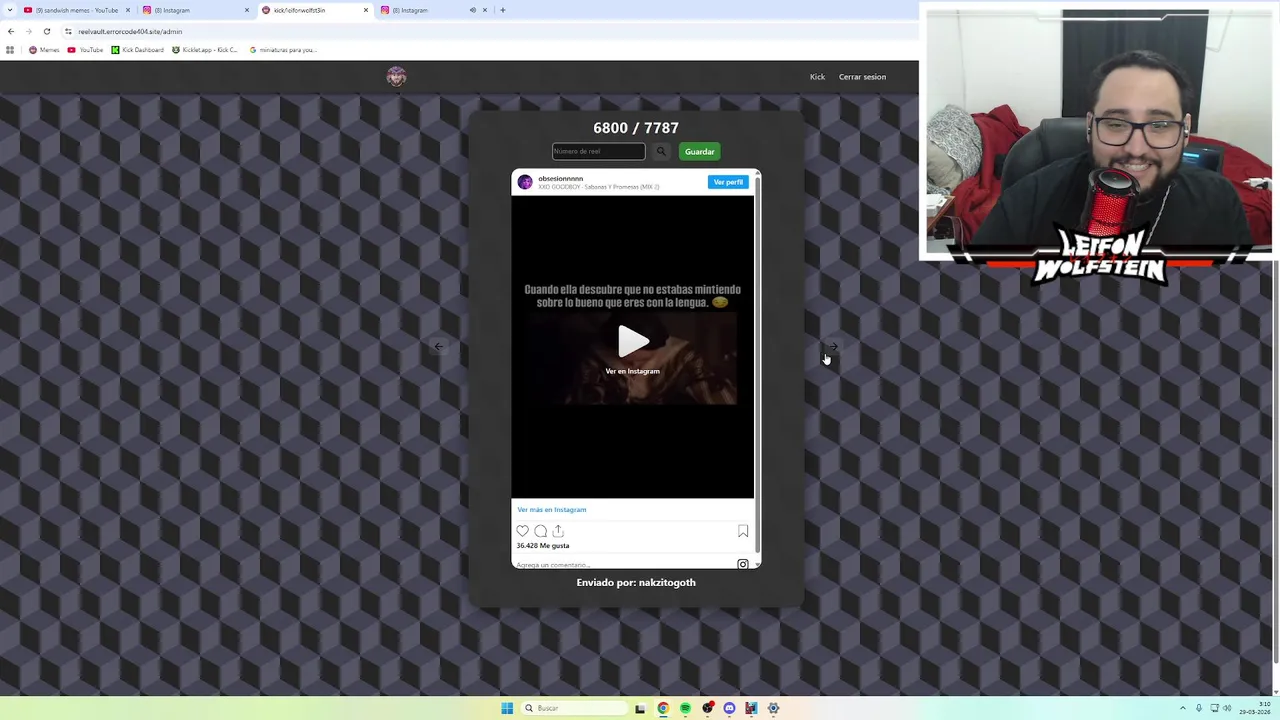Go to next reel with right arrow
This screenshot has width=1280, height=720.
tap(832, 346)
